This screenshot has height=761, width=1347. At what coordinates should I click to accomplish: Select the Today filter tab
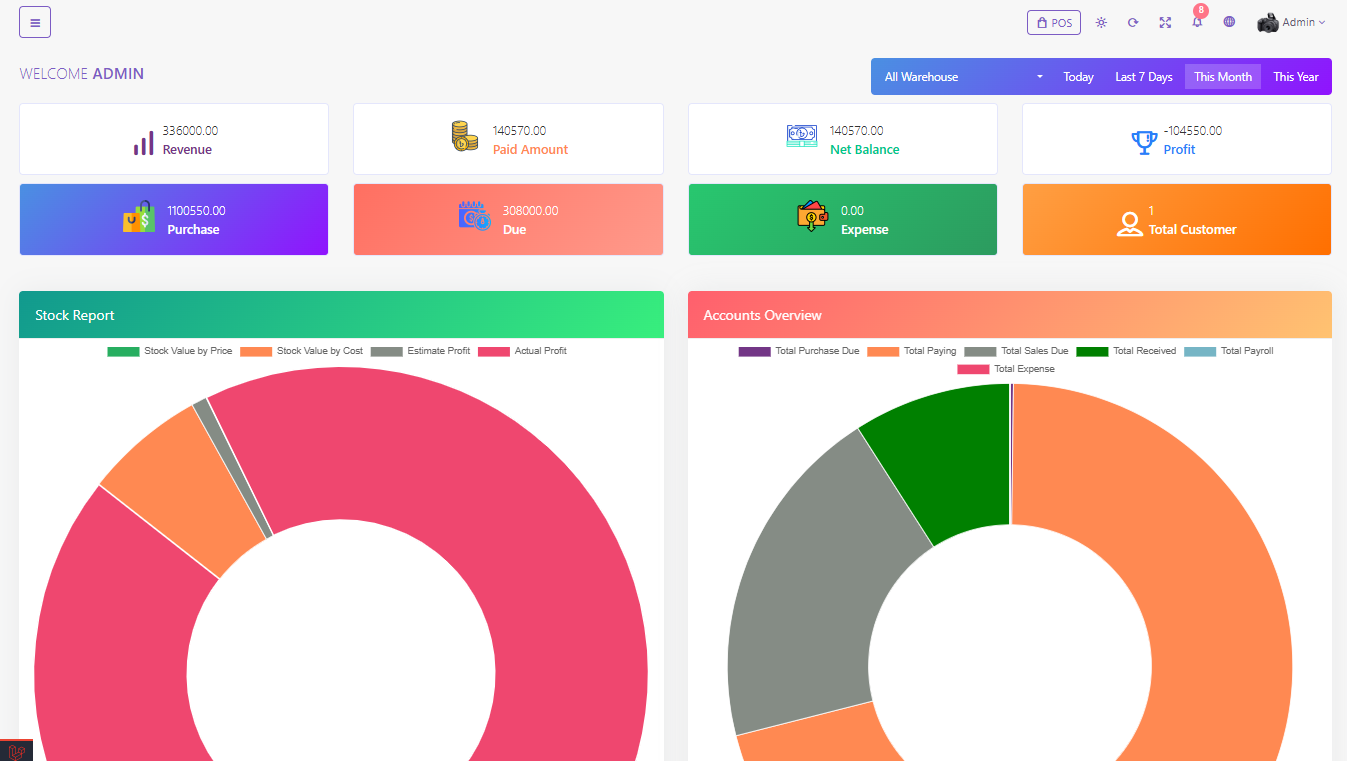point(1078,77)
